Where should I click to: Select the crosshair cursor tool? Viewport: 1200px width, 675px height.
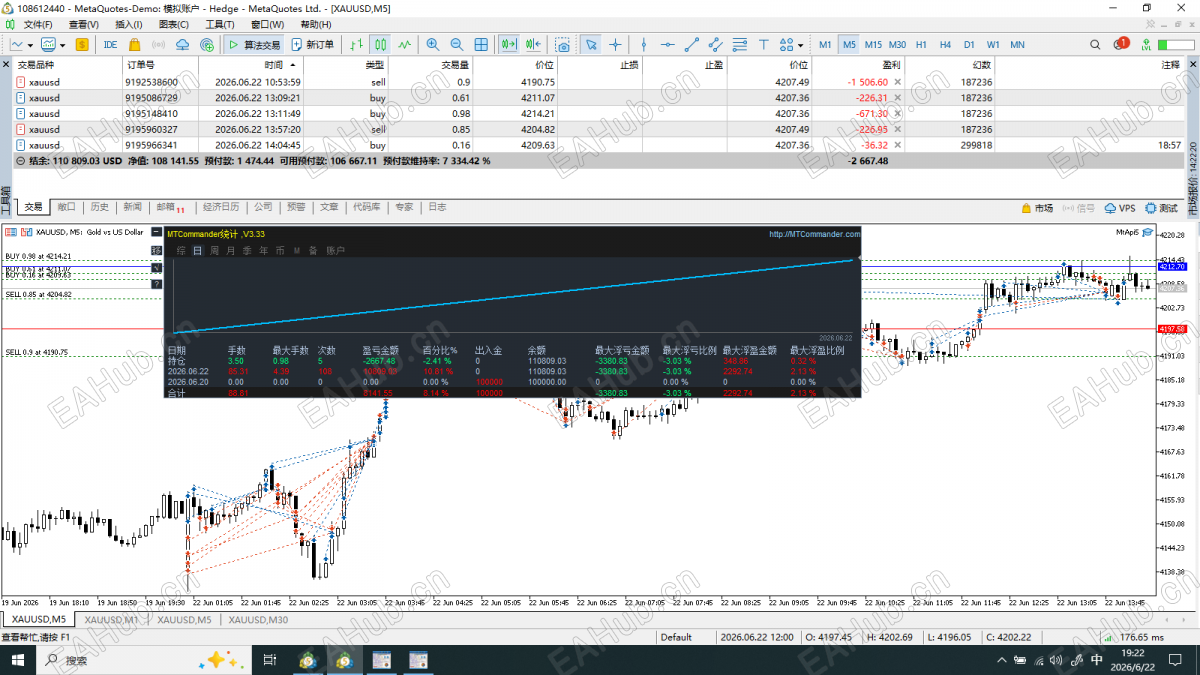[x=615, y=44]
